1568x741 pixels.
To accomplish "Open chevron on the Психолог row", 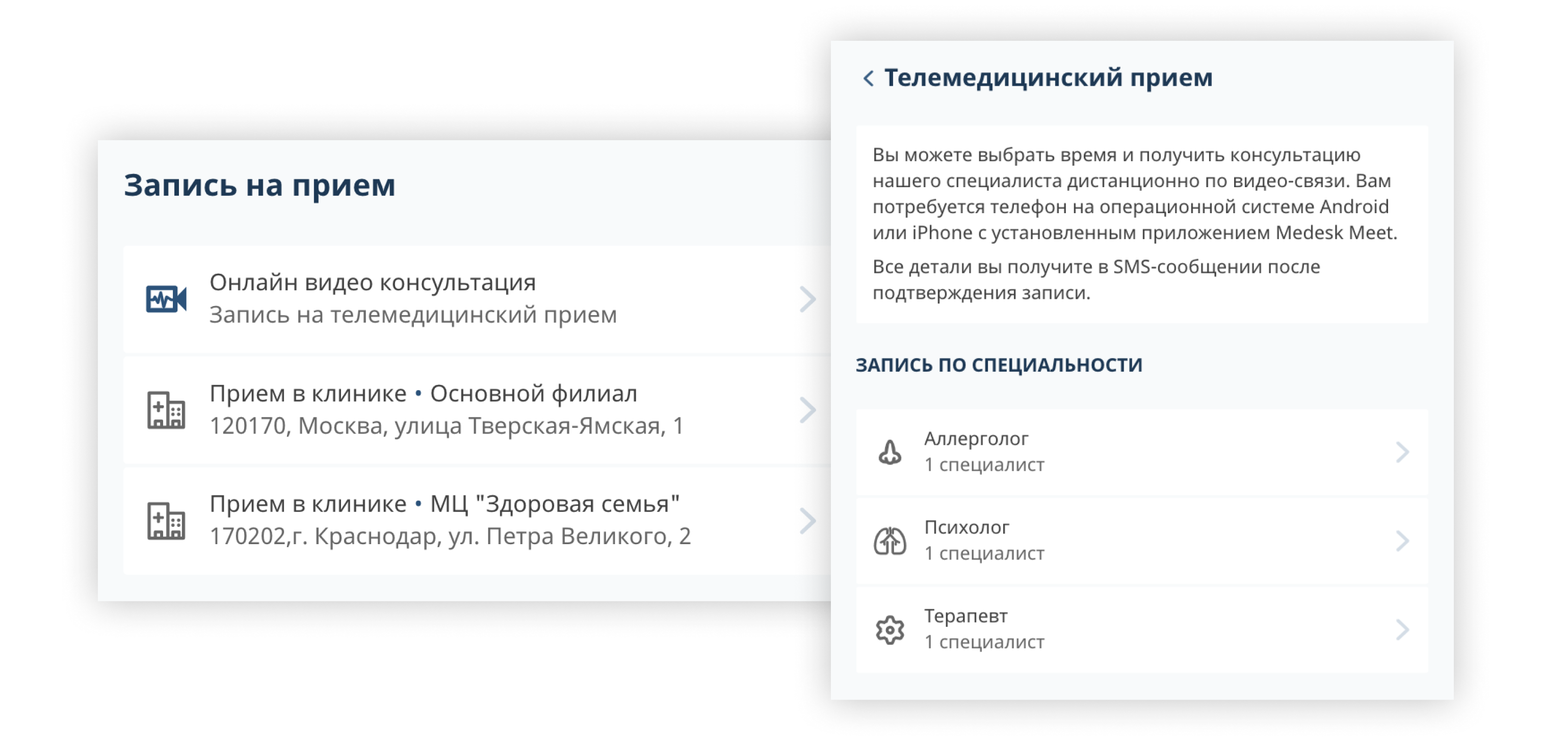I will click(x=1402, y=541).
